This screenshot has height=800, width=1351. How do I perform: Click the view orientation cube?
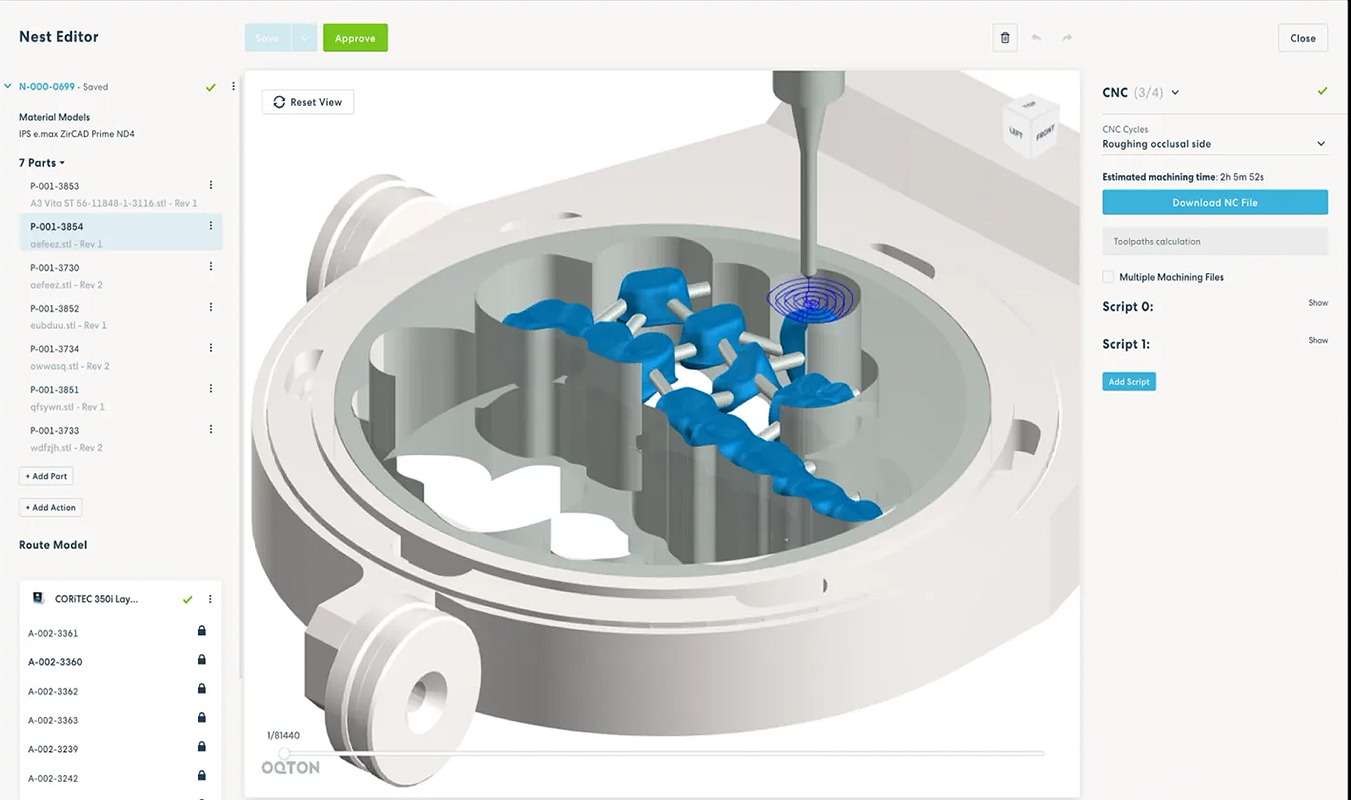tap(1029, 128)
